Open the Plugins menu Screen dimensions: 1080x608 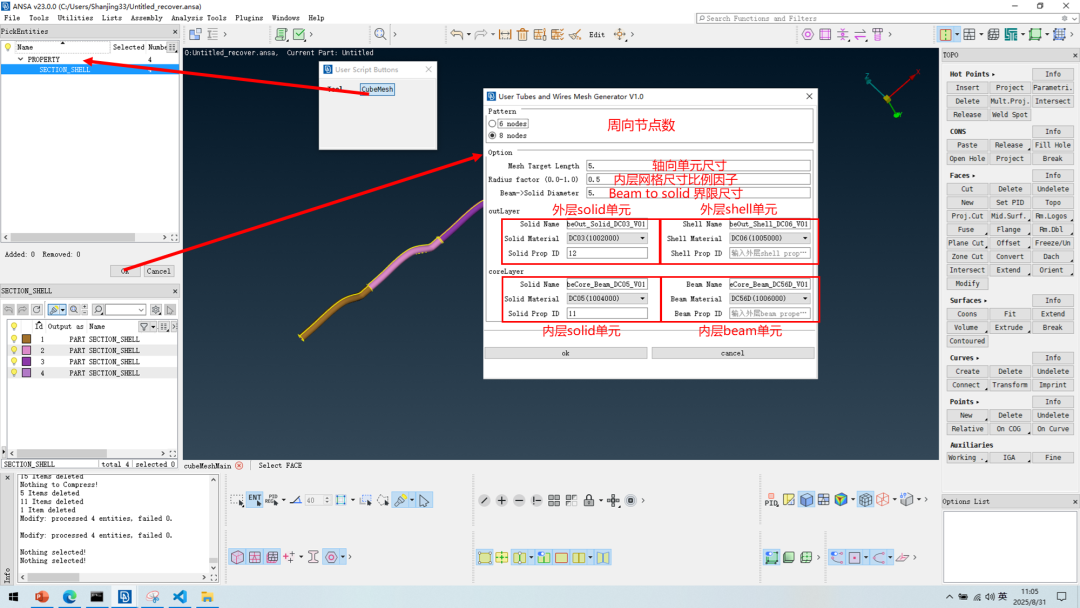pyautogui.click(x=249, y=18)
